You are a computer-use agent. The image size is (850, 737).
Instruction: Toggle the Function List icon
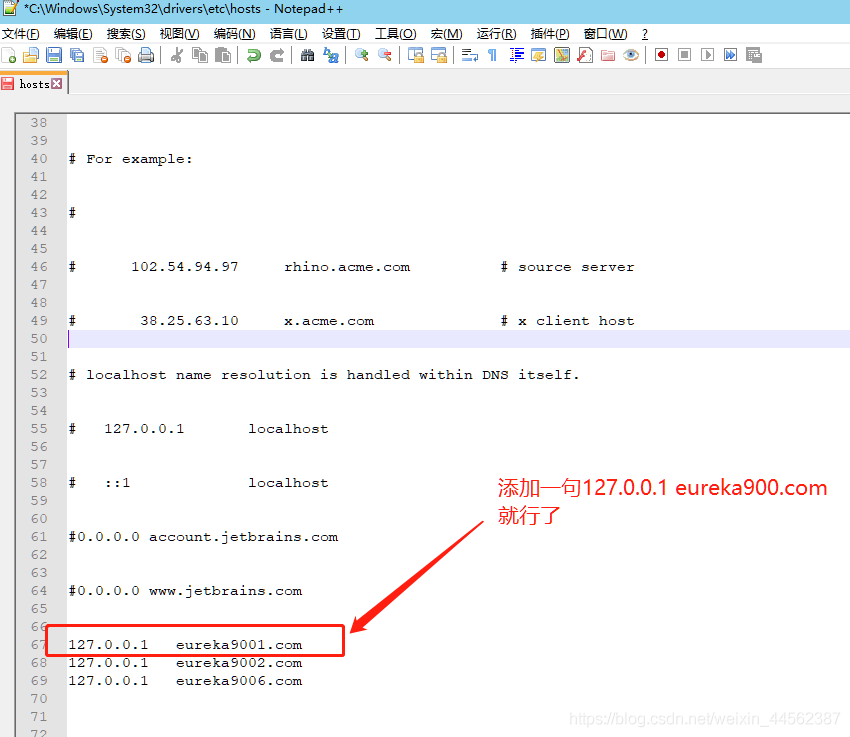[x=585, y=55]
